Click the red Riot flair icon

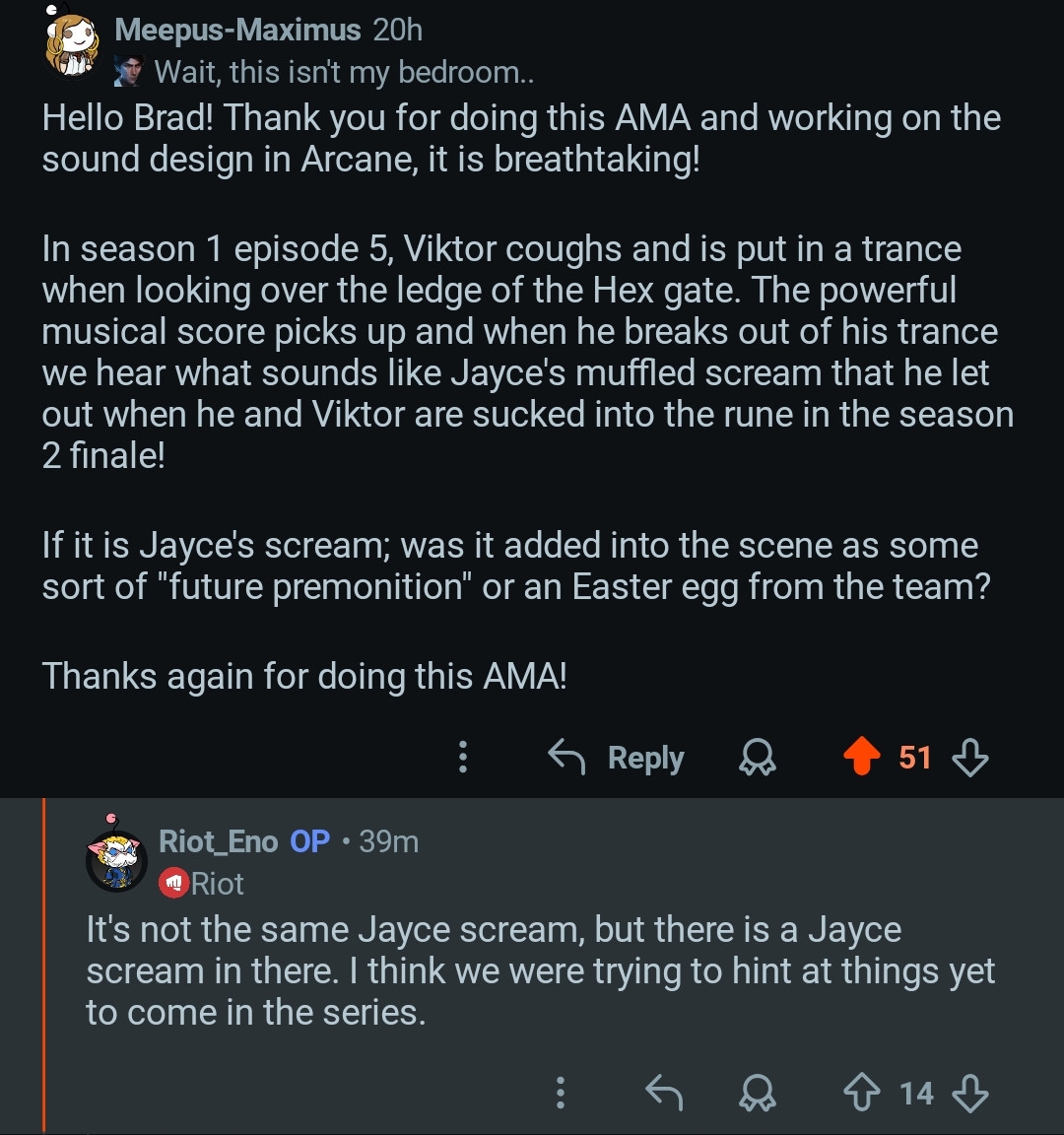coord(173,884)
